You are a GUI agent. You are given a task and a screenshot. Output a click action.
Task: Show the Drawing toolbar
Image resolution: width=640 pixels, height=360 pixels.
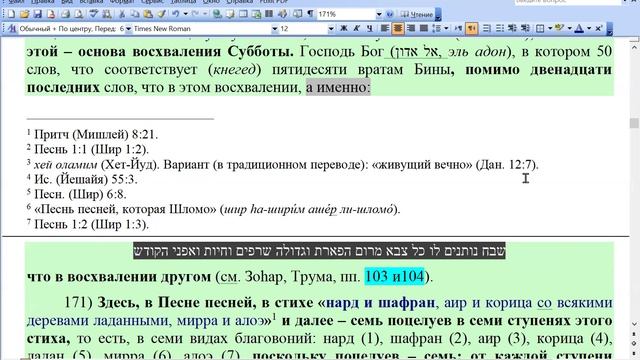pyautogui.click(x=282, y=14)
